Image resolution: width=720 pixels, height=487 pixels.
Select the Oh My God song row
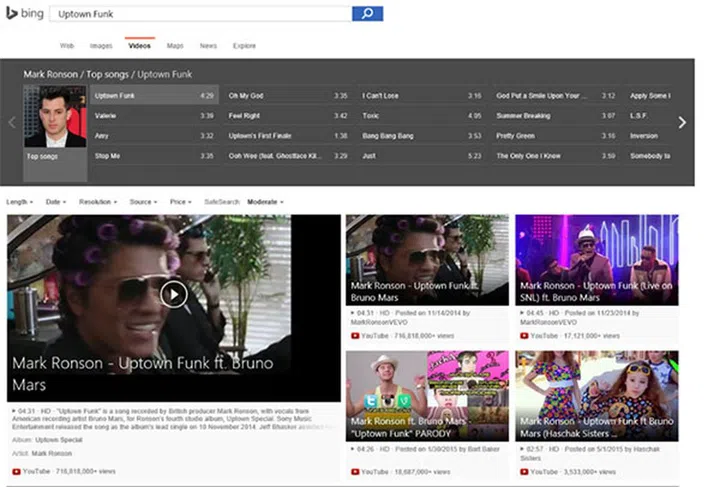[x=288, y=95]
